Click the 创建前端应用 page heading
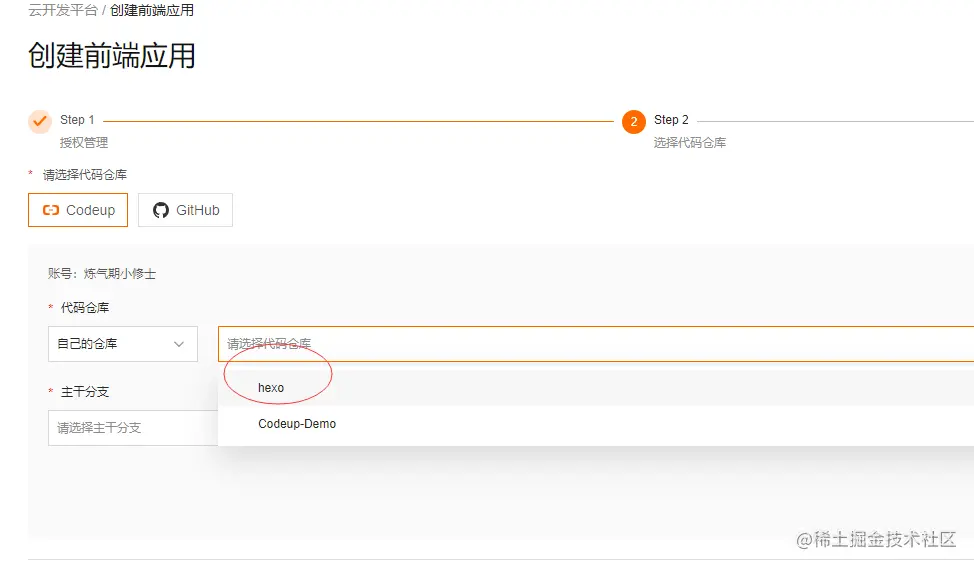This screenshot has height=567, width=974. pyautogui.click(x=112, y=56)
